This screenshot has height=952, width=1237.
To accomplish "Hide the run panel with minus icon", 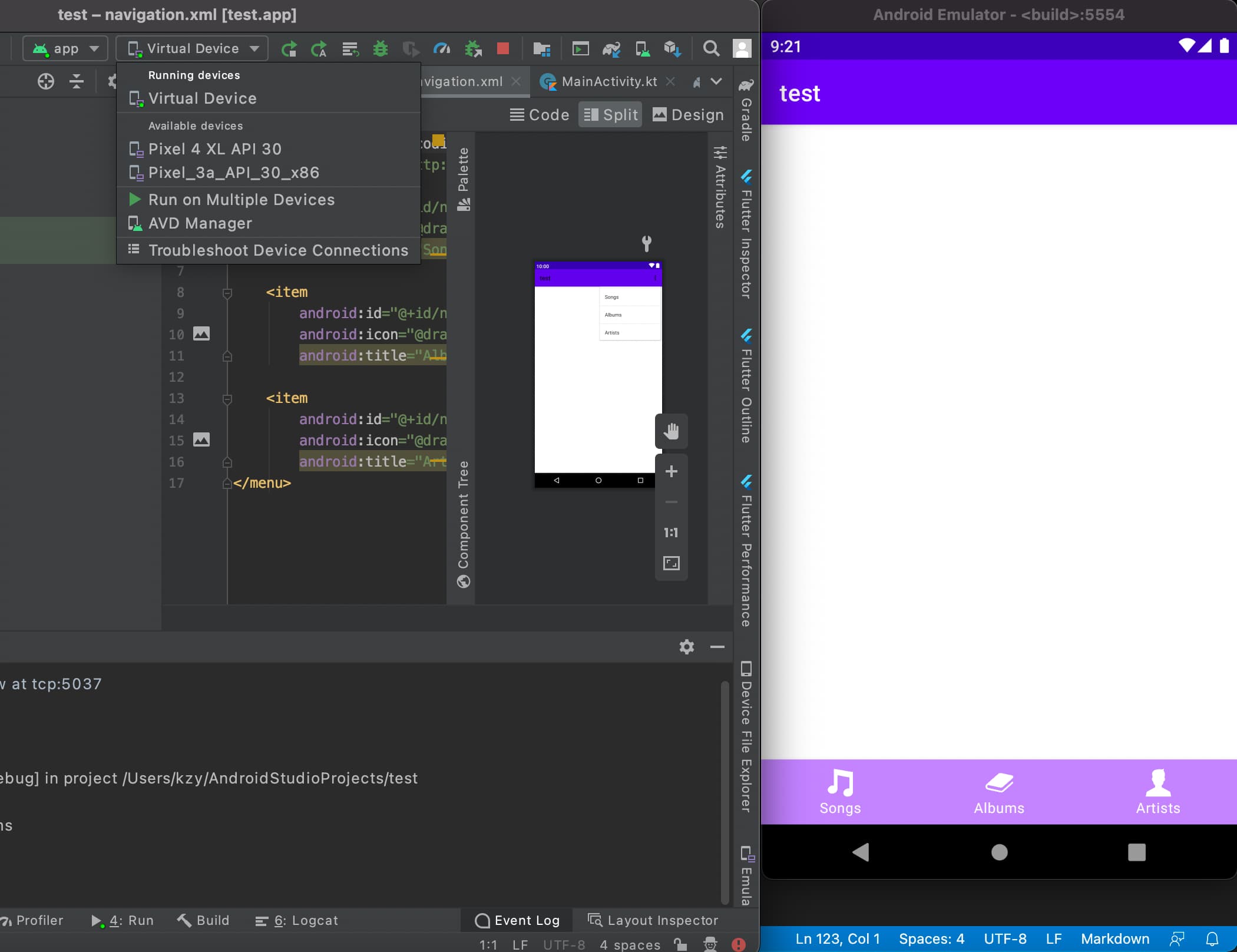I will (717, 647).
